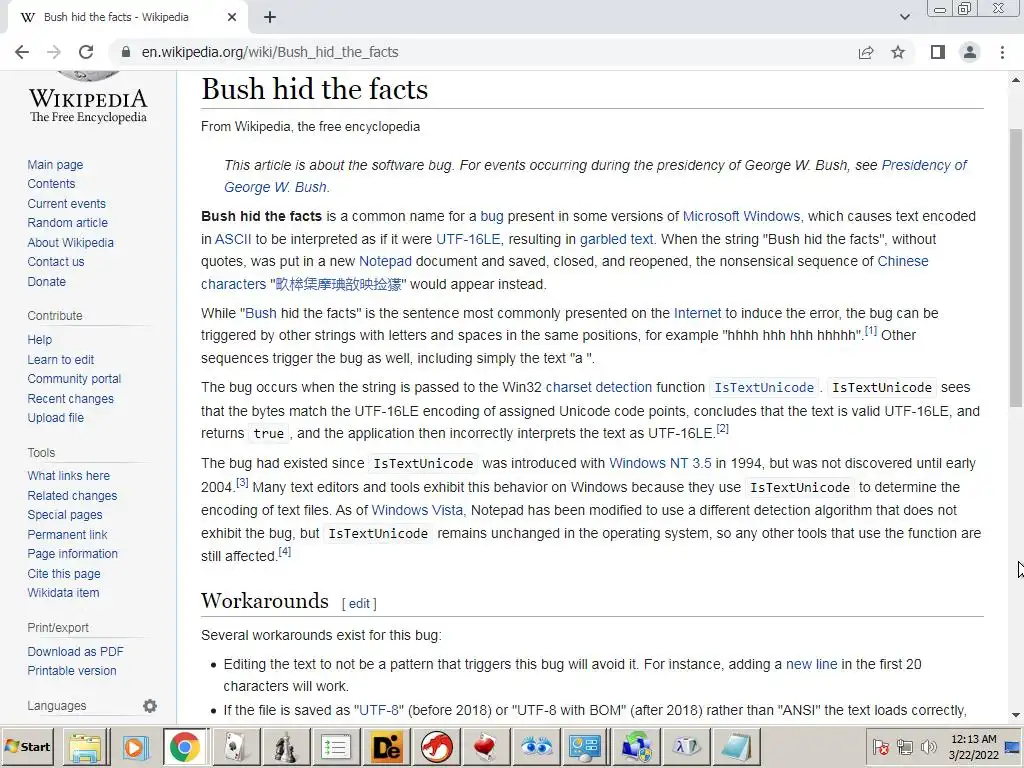The width and height of the screenshot is (1024, 768).
Task: Open the Chrome three-dot menu
Action: pos(1002,52)
